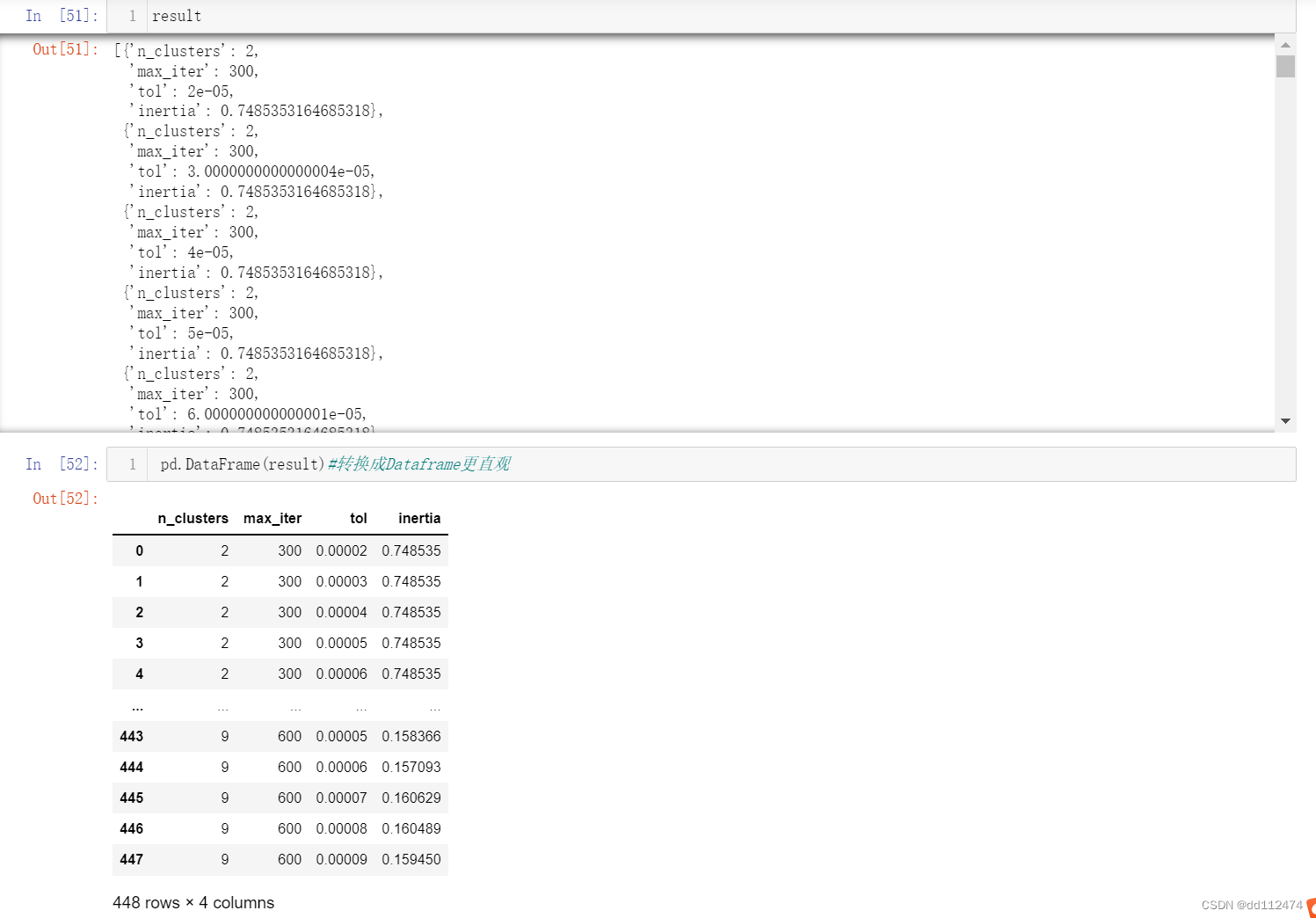Click inertia value 0.158366
Screen dimensions: 1316x918
tap(411, 737)
